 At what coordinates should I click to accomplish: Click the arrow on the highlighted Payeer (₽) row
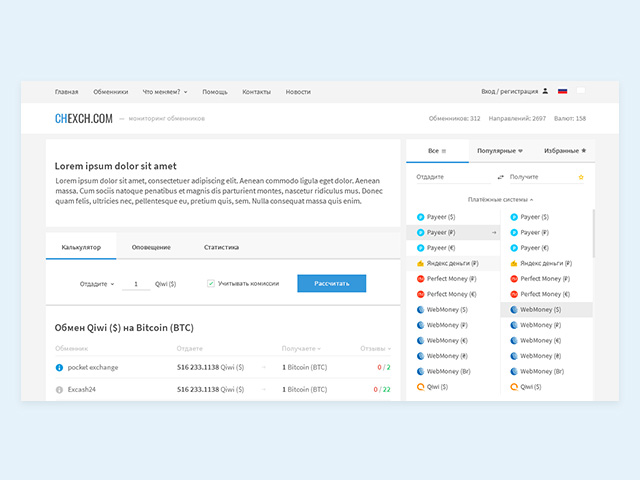pos(494,233)
